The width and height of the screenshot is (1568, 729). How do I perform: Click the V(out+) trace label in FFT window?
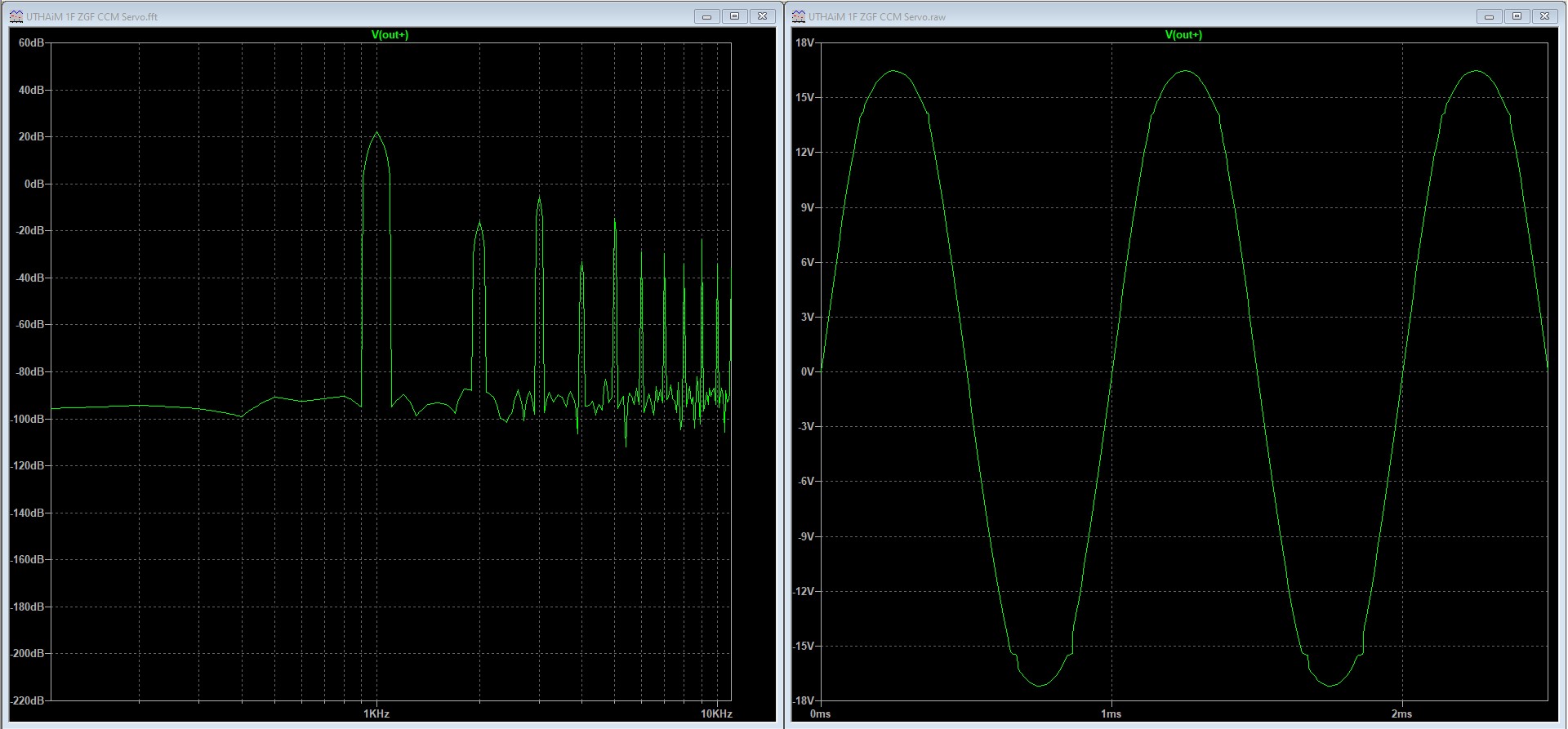coord(390,34)
